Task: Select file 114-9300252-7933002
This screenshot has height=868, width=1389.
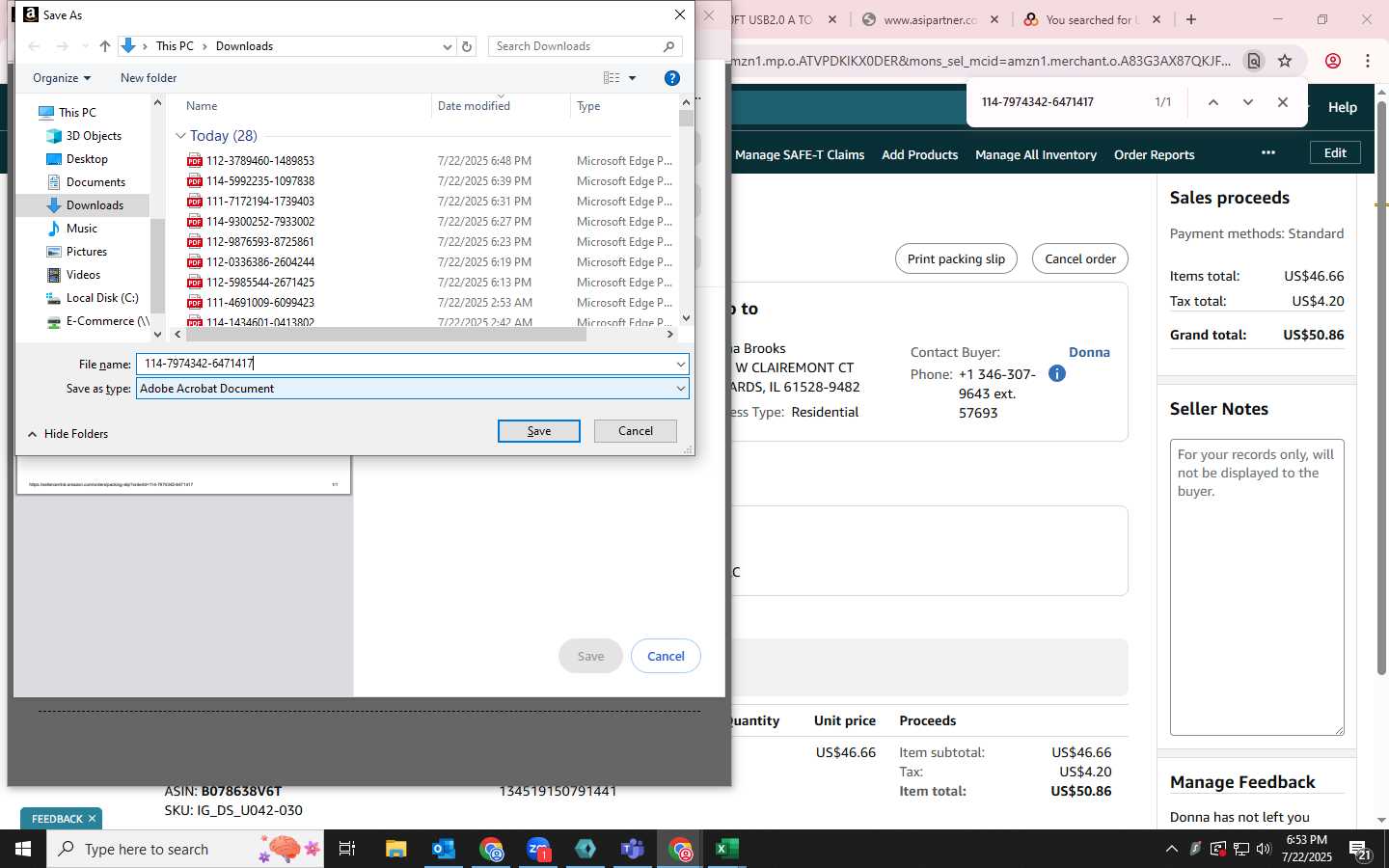Action: click(260, 222)
